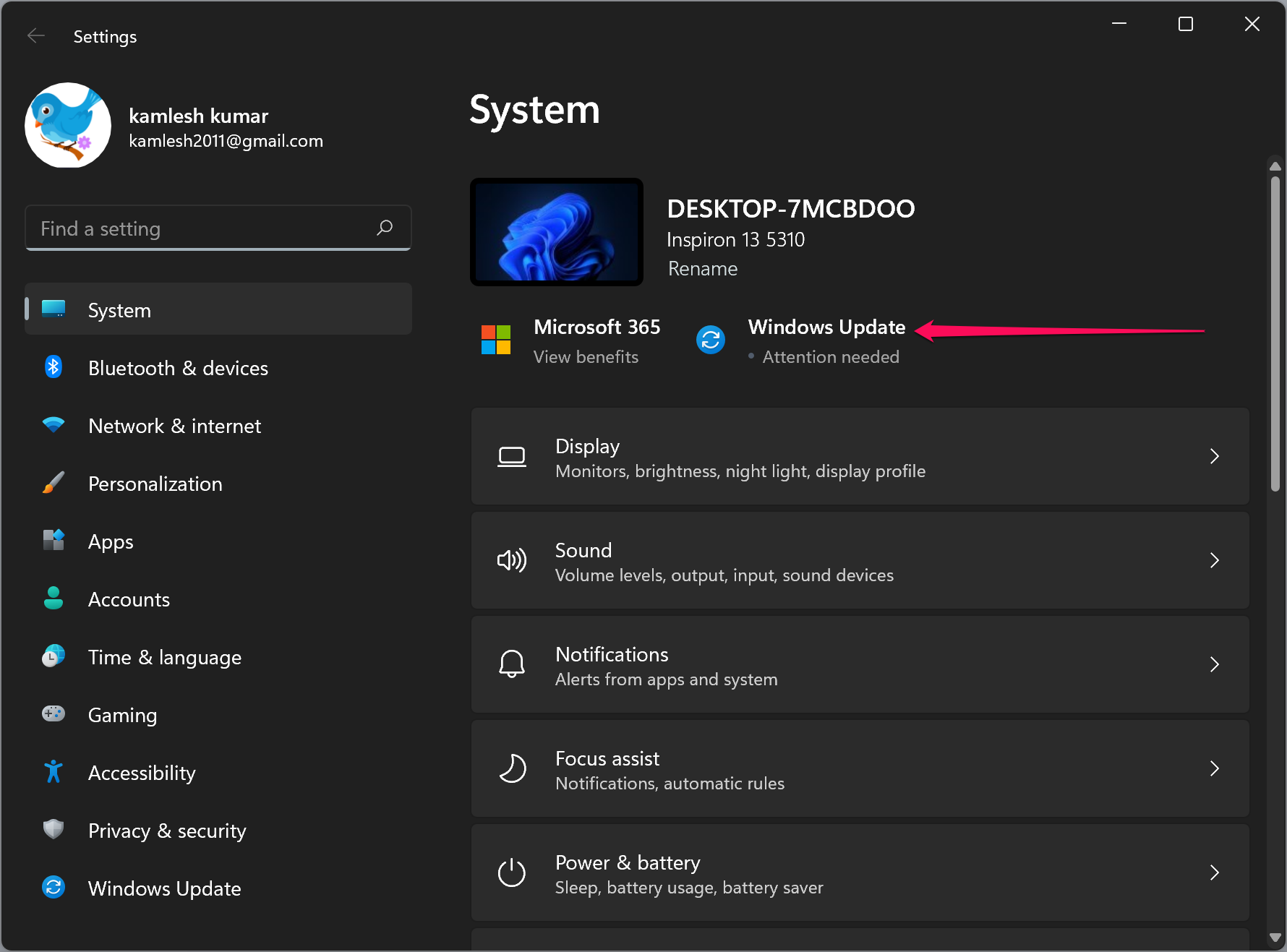The width and height of the screenshot is (1287, 952).
Task: Select System in the sidebar
Action: [218, 309]
